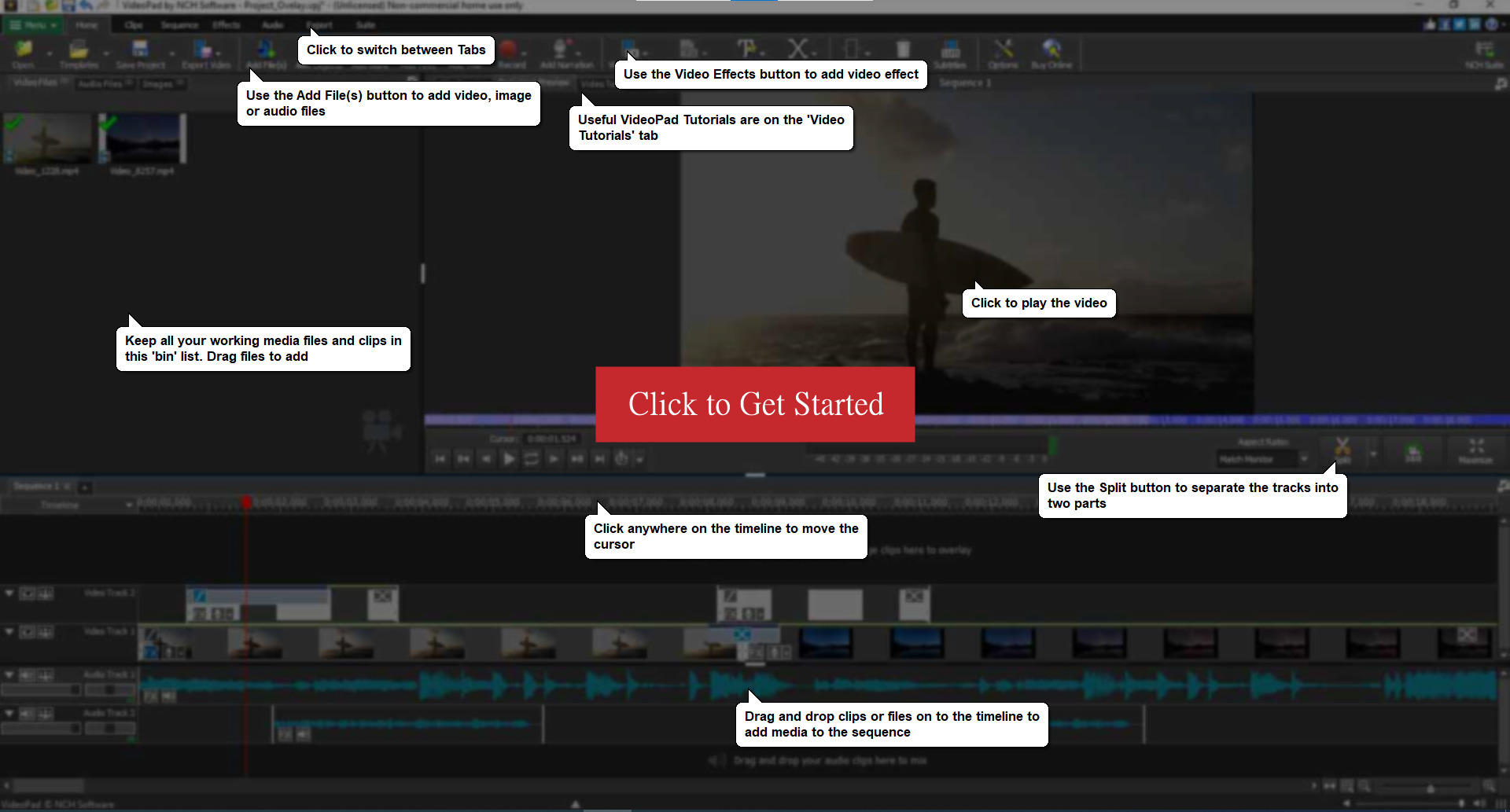Toggle visibility of Video Track 2

27,593
